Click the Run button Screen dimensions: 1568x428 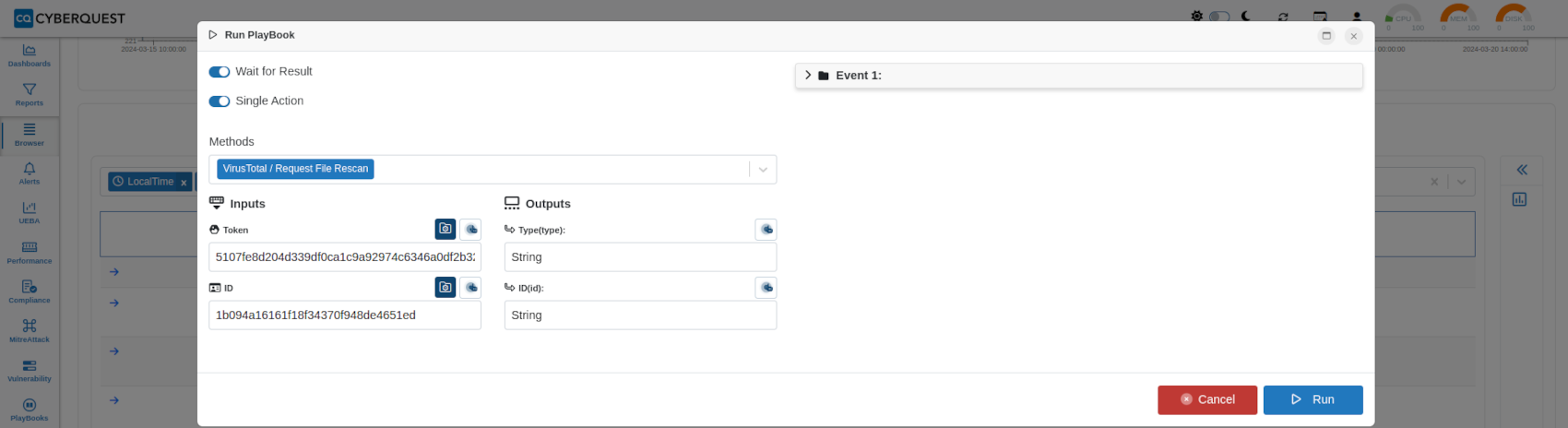tap(1313, 399)
